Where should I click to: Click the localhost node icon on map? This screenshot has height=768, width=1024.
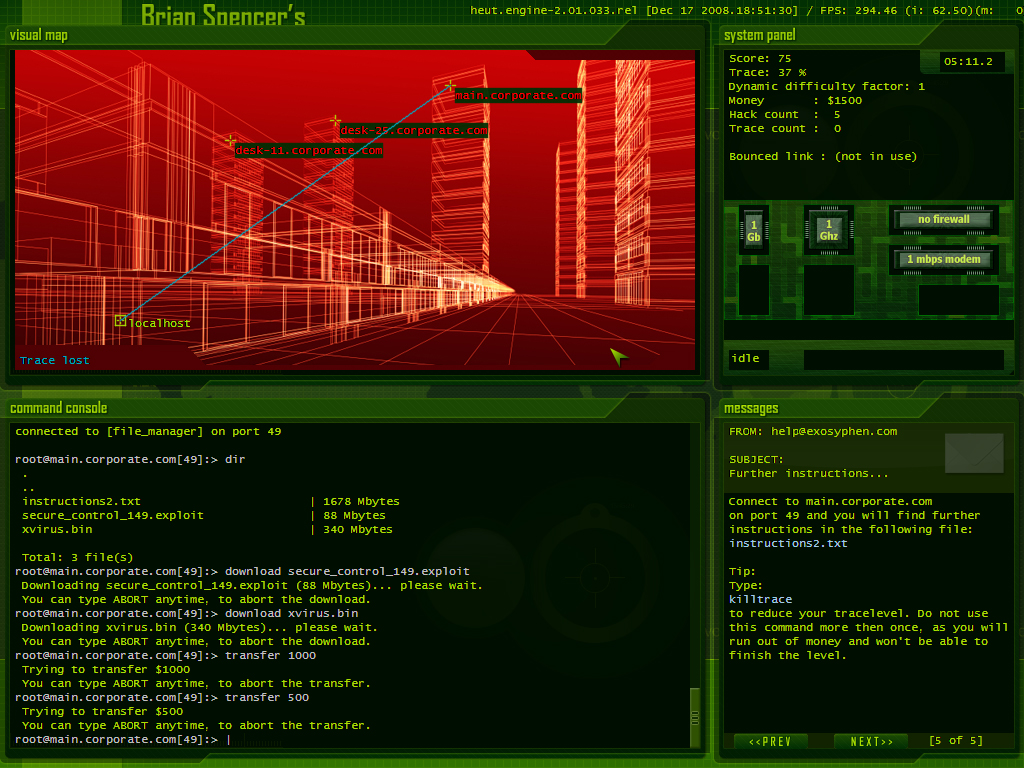121,320
